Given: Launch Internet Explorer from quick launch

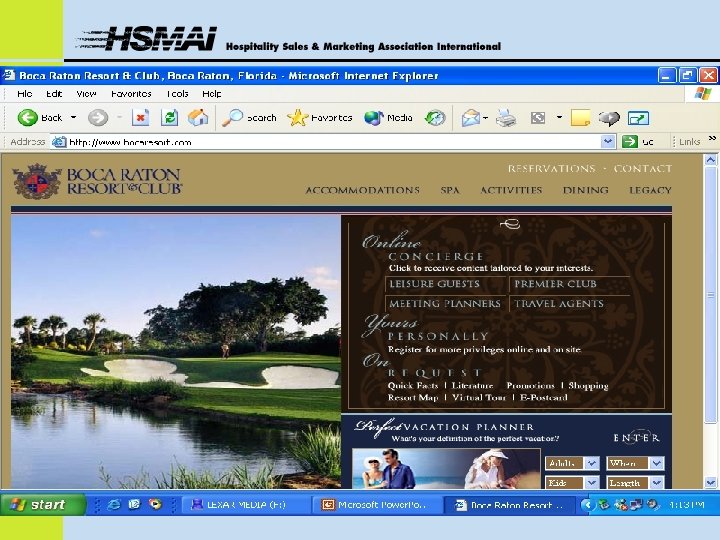Looking at the screenshot, I should click(x=113, y=505).
